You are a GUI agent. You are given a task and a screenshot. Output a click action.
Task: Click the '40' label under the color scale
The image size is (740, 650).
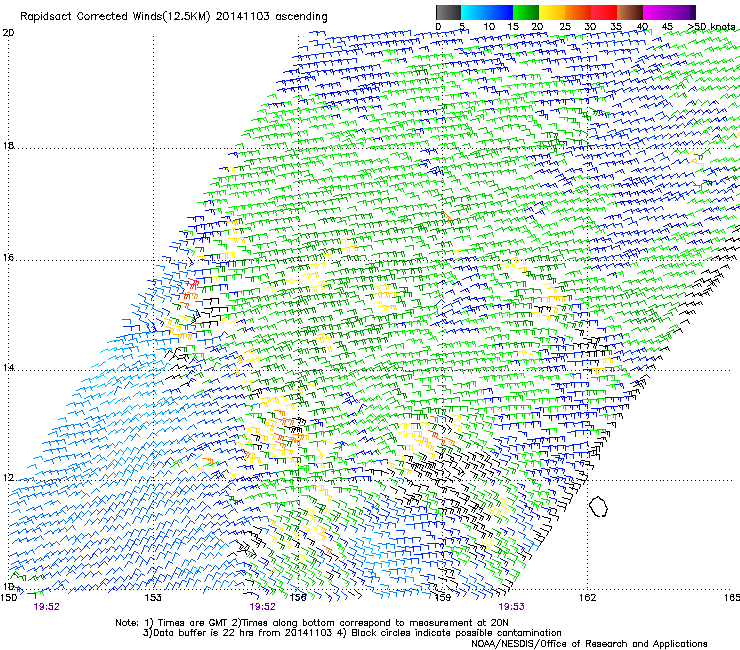[642, 27]
